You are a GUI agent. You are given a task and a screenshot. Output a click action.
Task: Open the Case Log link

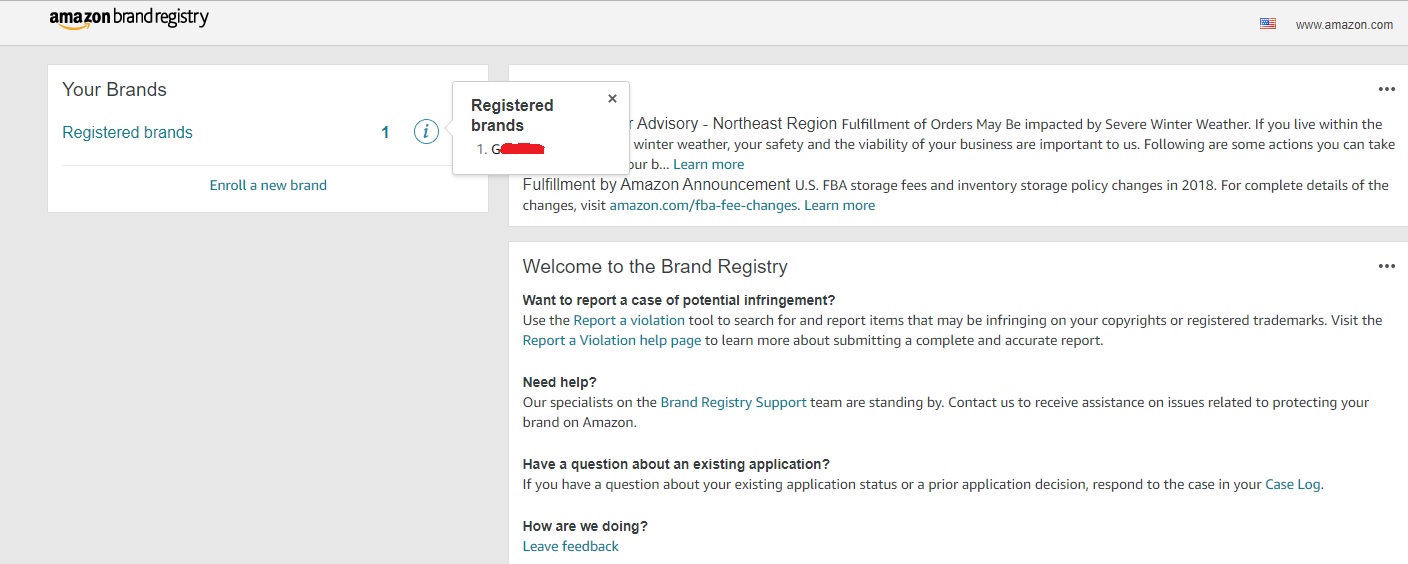click(x=1293, y=484)
